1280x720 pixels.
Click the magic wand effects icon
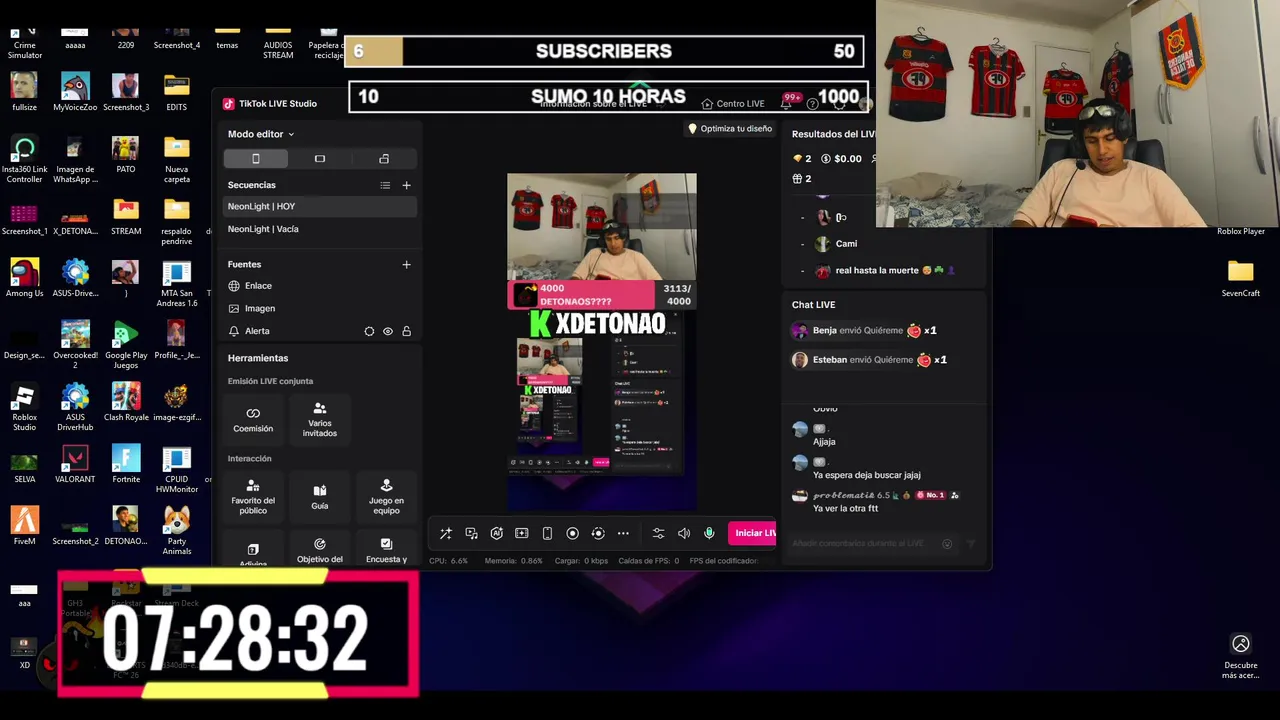point(446,534)
